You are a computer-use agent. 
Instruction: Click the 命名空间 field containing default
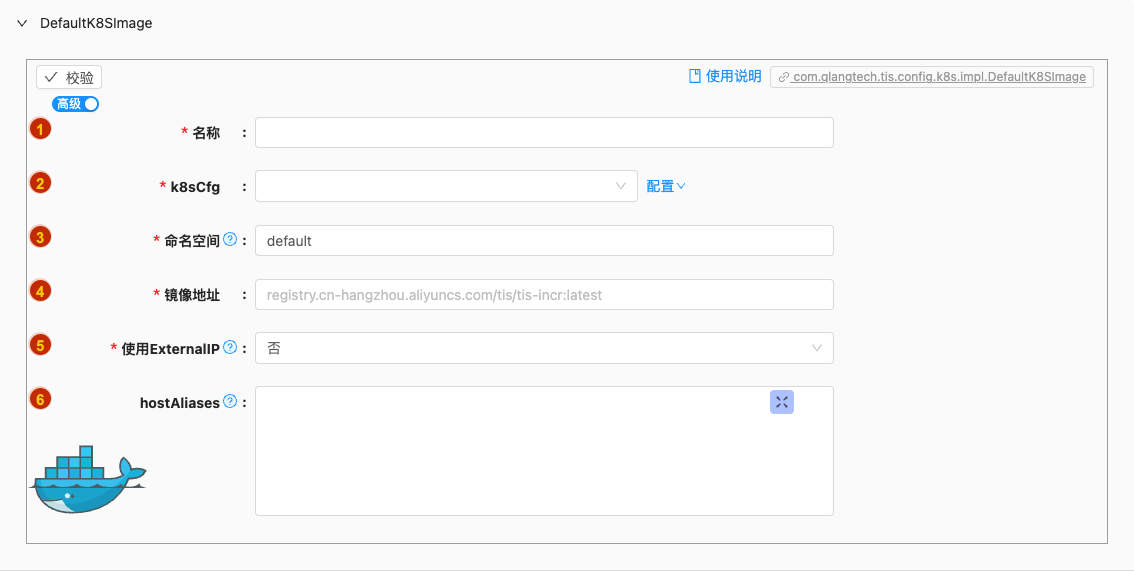pos(544,241)
